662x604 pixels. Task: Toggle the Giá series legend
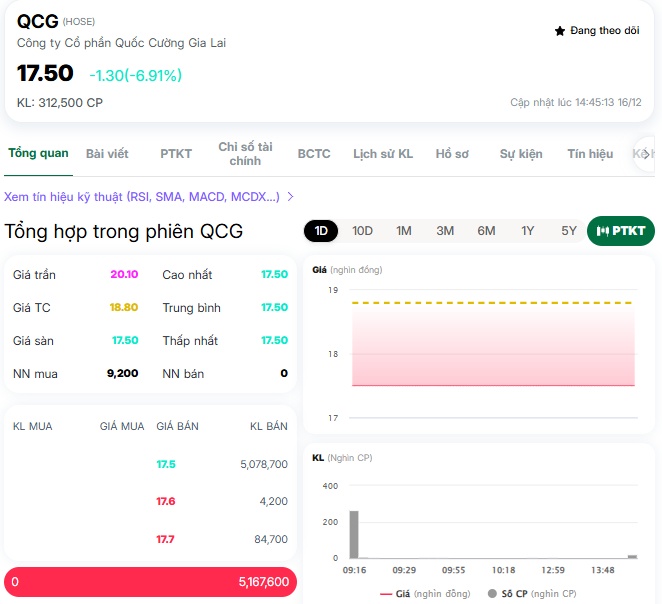pos(425,594)
